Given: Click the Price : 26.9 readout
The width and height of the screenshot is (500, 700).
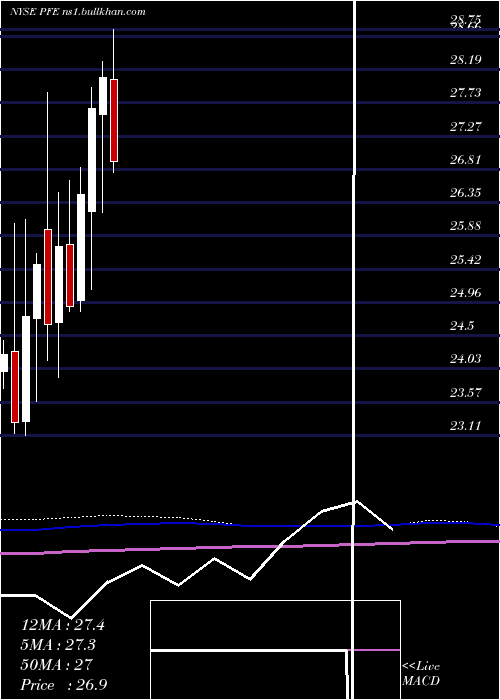Looking at the screenshot, I should [63, 685].
